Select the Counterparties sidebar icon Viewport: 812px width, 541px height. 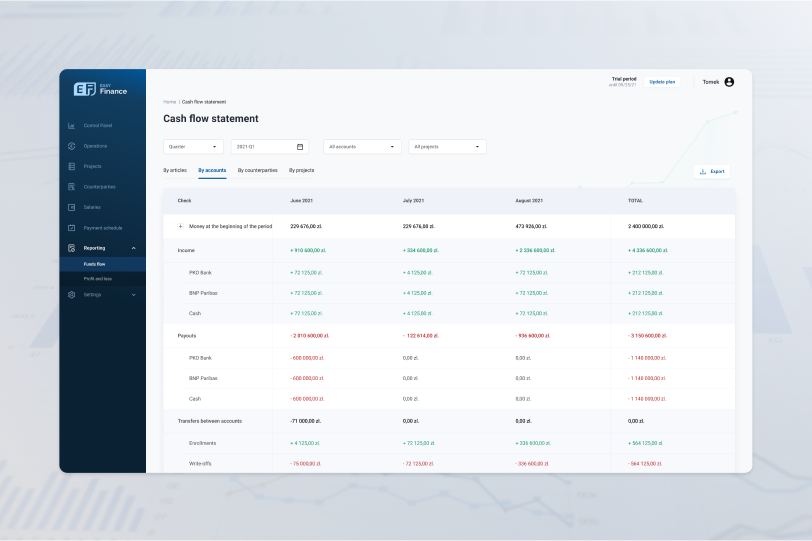[71, 187]
